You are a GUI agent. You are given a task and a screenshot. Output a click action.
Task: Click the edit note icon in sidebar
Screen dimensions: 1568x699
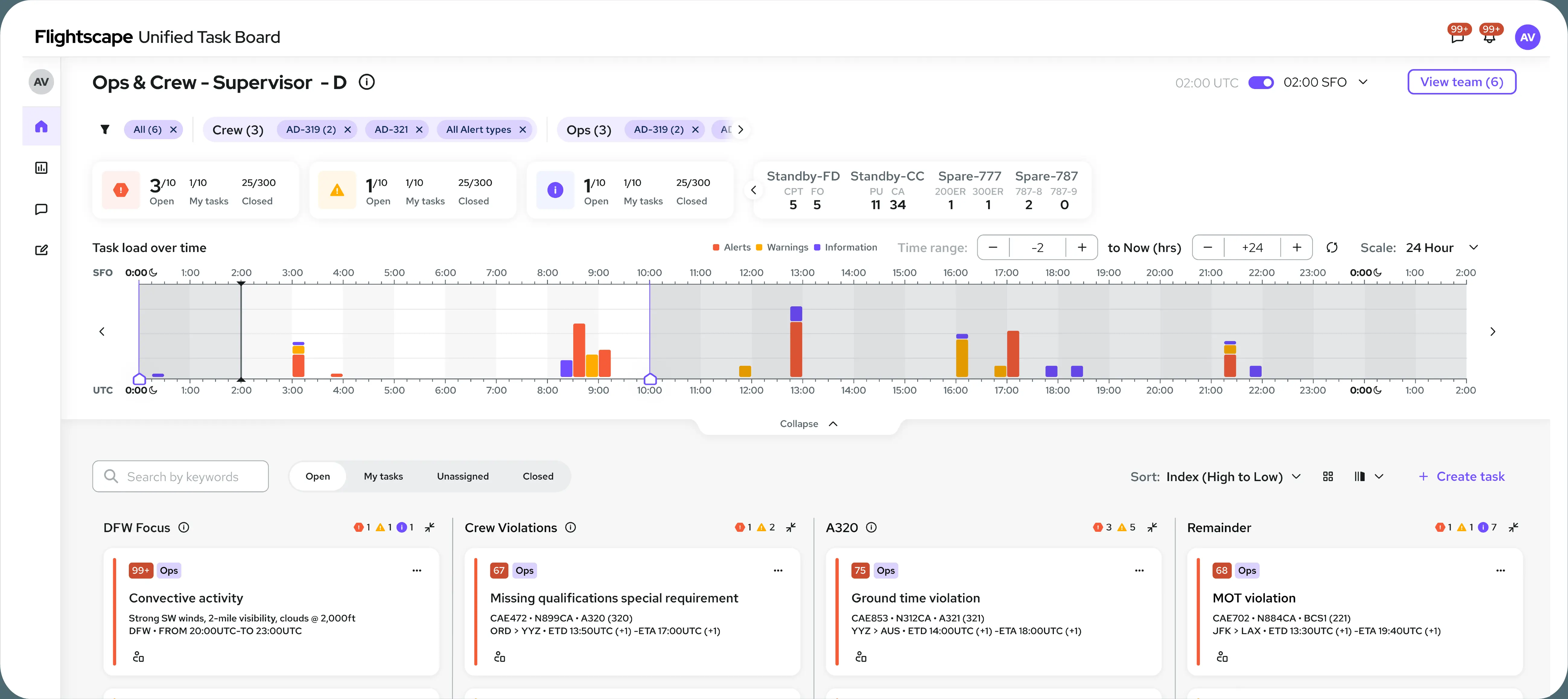click(x=41, y=250)
